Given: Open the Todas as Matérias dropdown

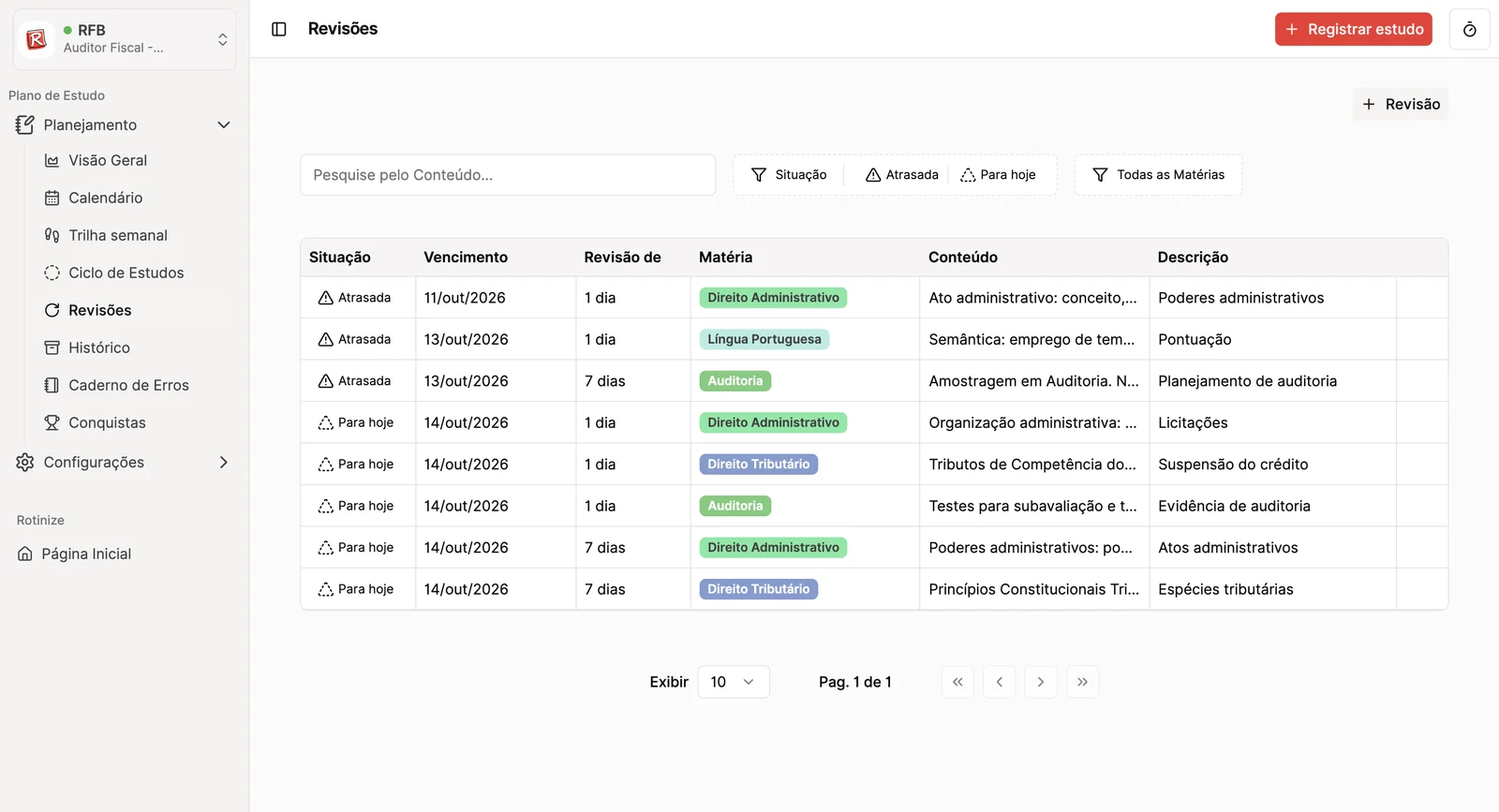Looking at the screenshot, I should click(1158, 175).
